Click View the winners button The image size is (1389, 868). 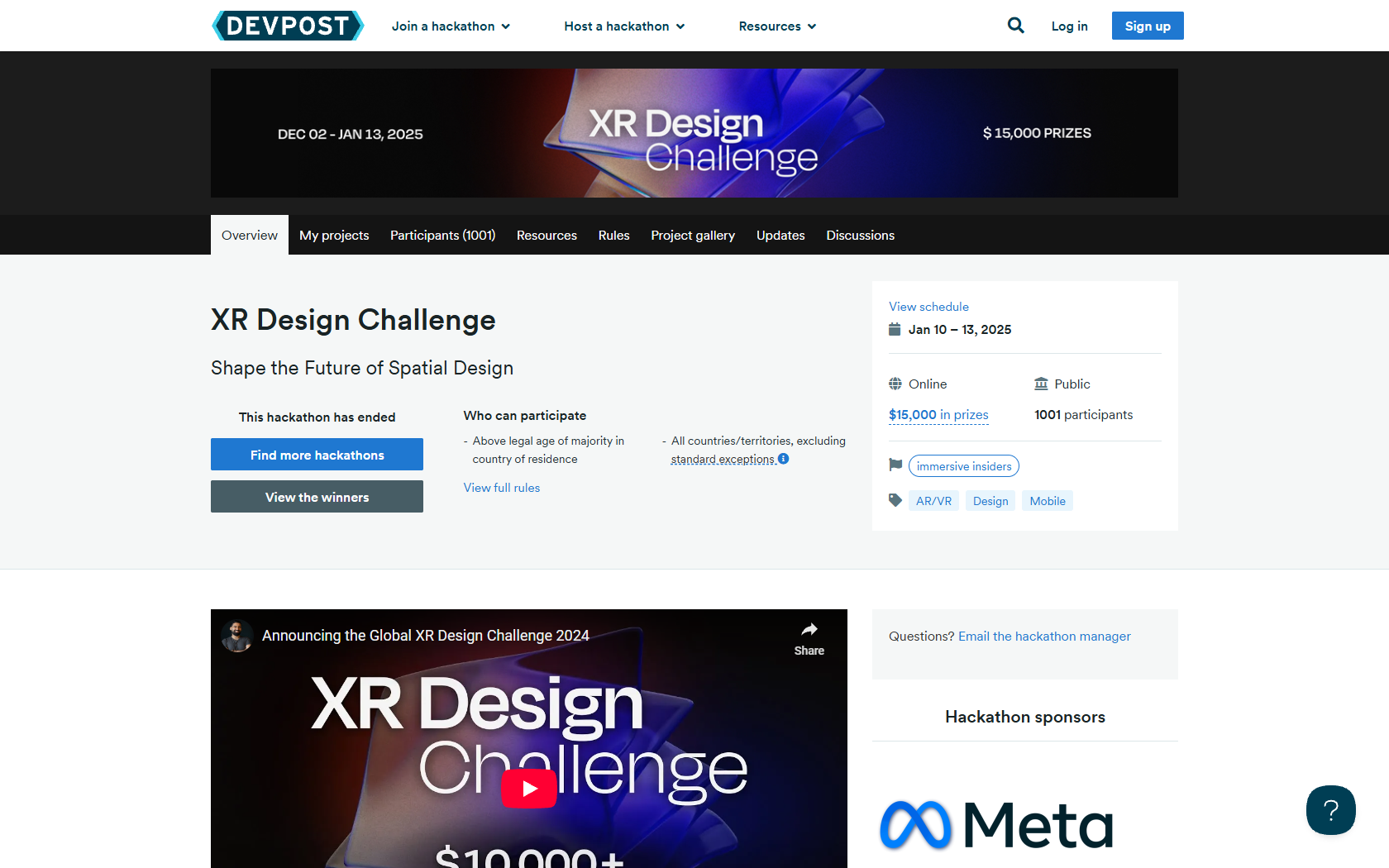coord(317,497)
